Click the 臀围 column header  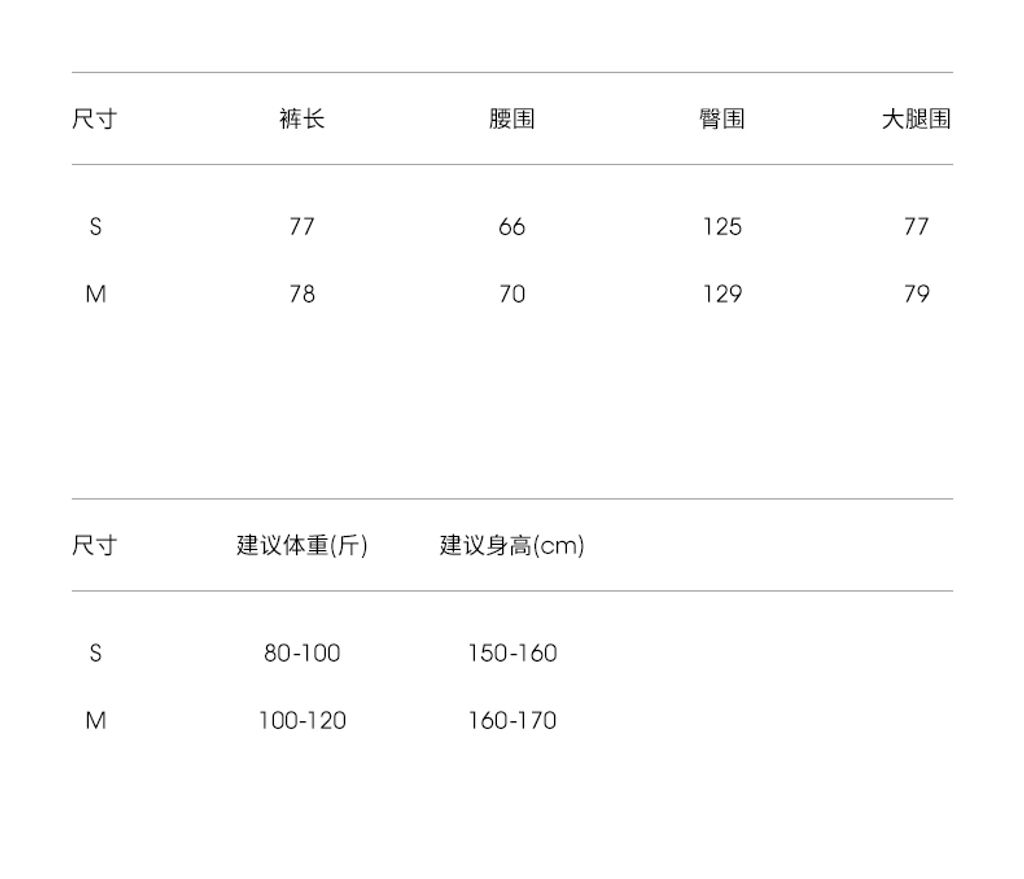tap(722, 119)
